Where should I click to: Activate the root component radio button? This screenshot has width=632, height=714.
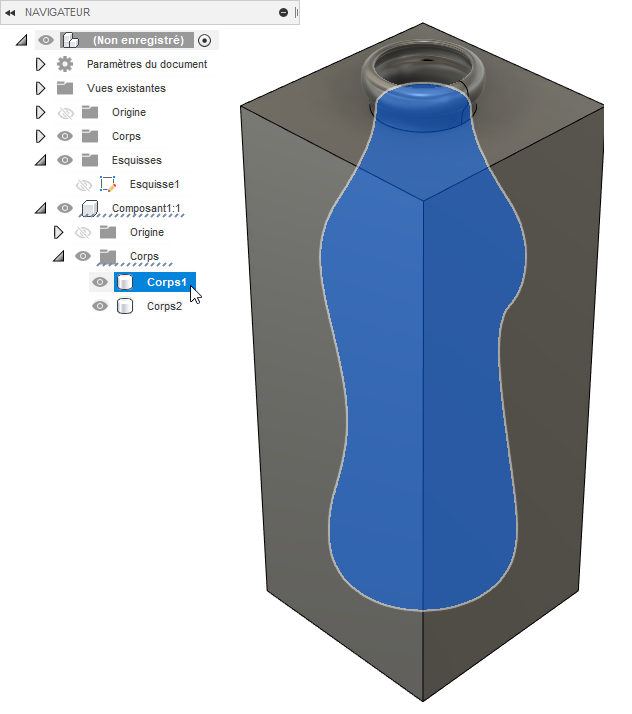[204, 41]
